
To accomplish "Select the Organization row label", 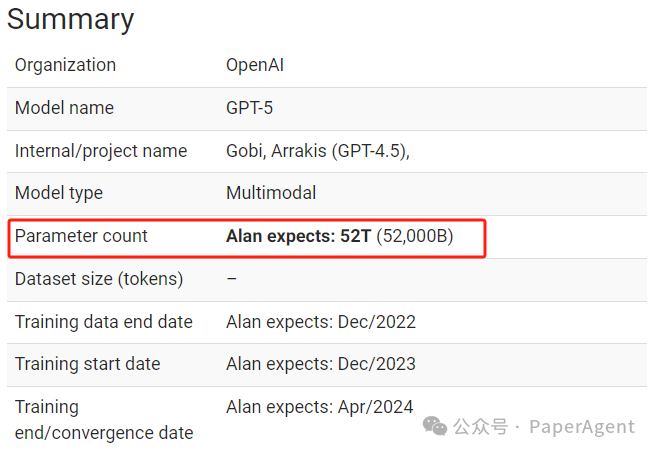I will (66, 65).
